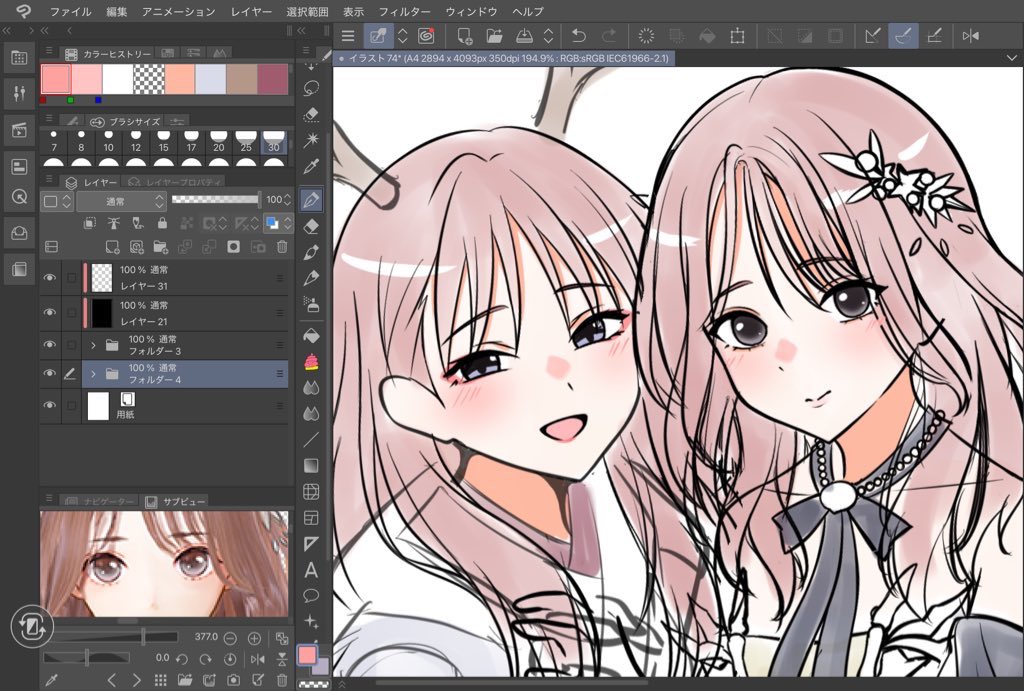Toggle Set as Reference Layer lighthouse icon
This screenshot has height=691, width=1024.
click(114, 223)
